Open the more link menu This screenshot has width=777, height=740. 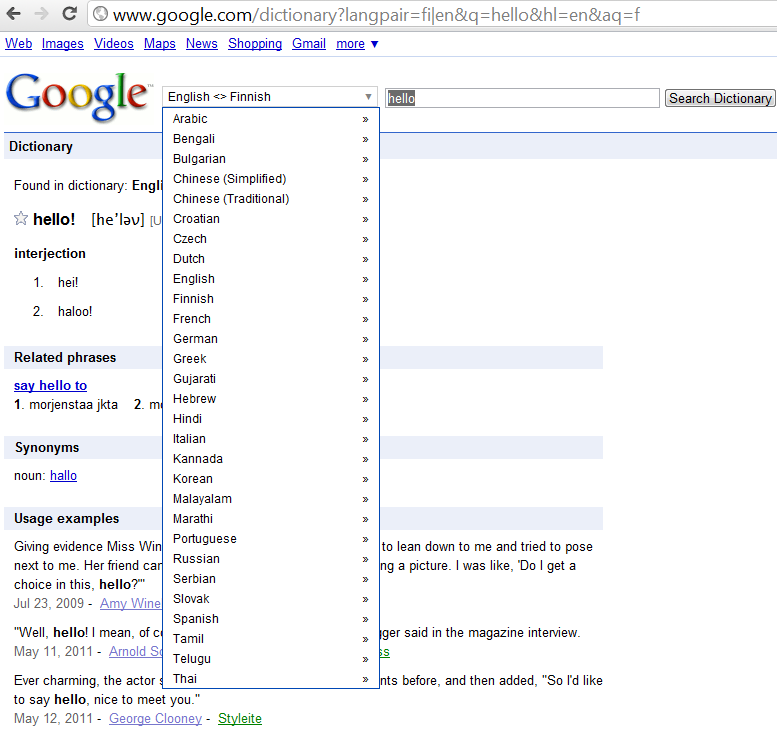(x=350, y=44)
